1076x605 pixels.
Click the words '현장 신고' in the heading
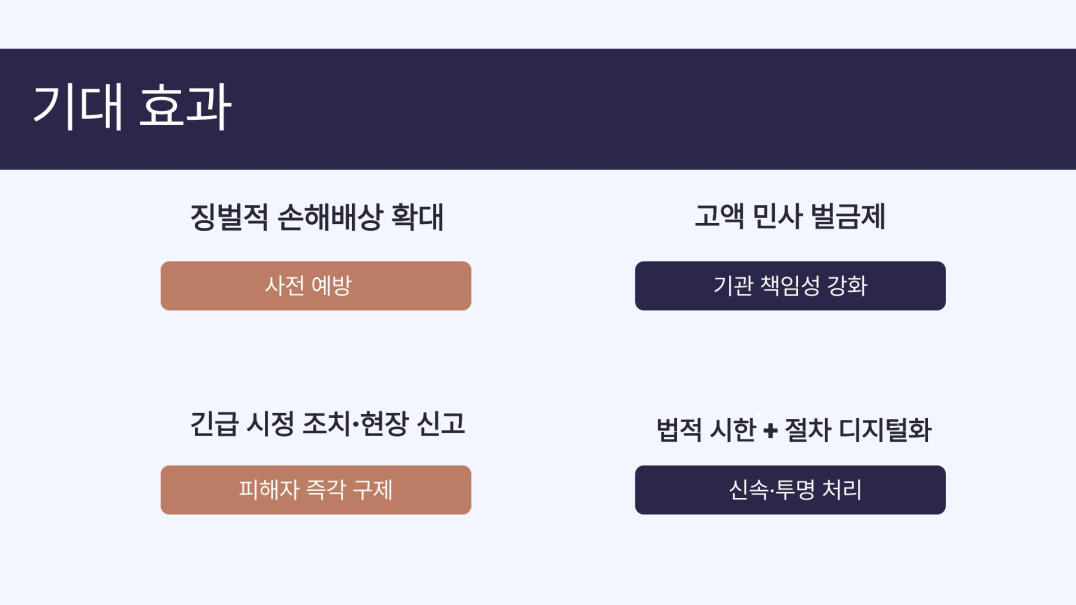pyautogui.click(x=413, y=424)
